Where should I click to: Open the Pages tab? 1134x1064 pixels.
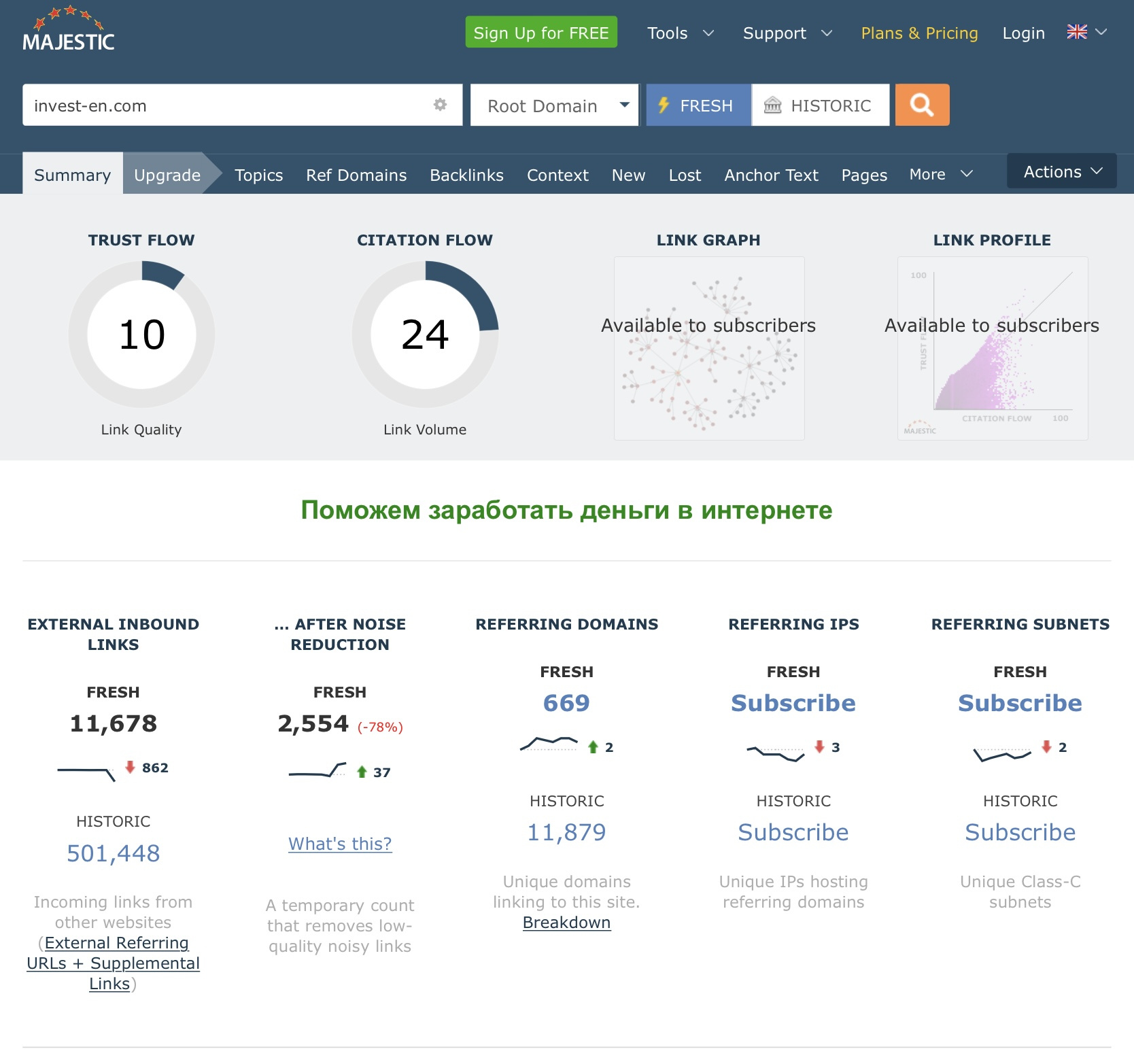pyautogui.click(x=864, y=174)
